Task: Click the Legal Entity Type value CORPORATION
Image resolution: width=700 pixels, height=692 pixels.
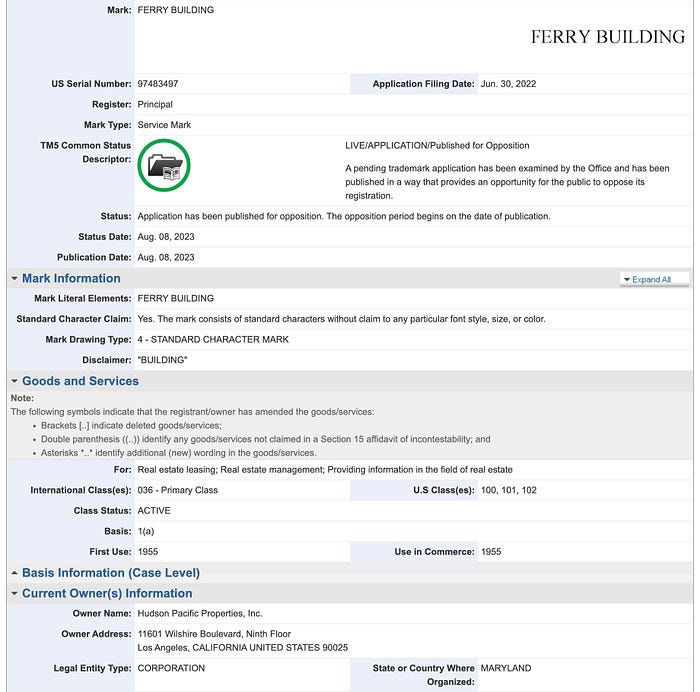Action: point(171,668)
